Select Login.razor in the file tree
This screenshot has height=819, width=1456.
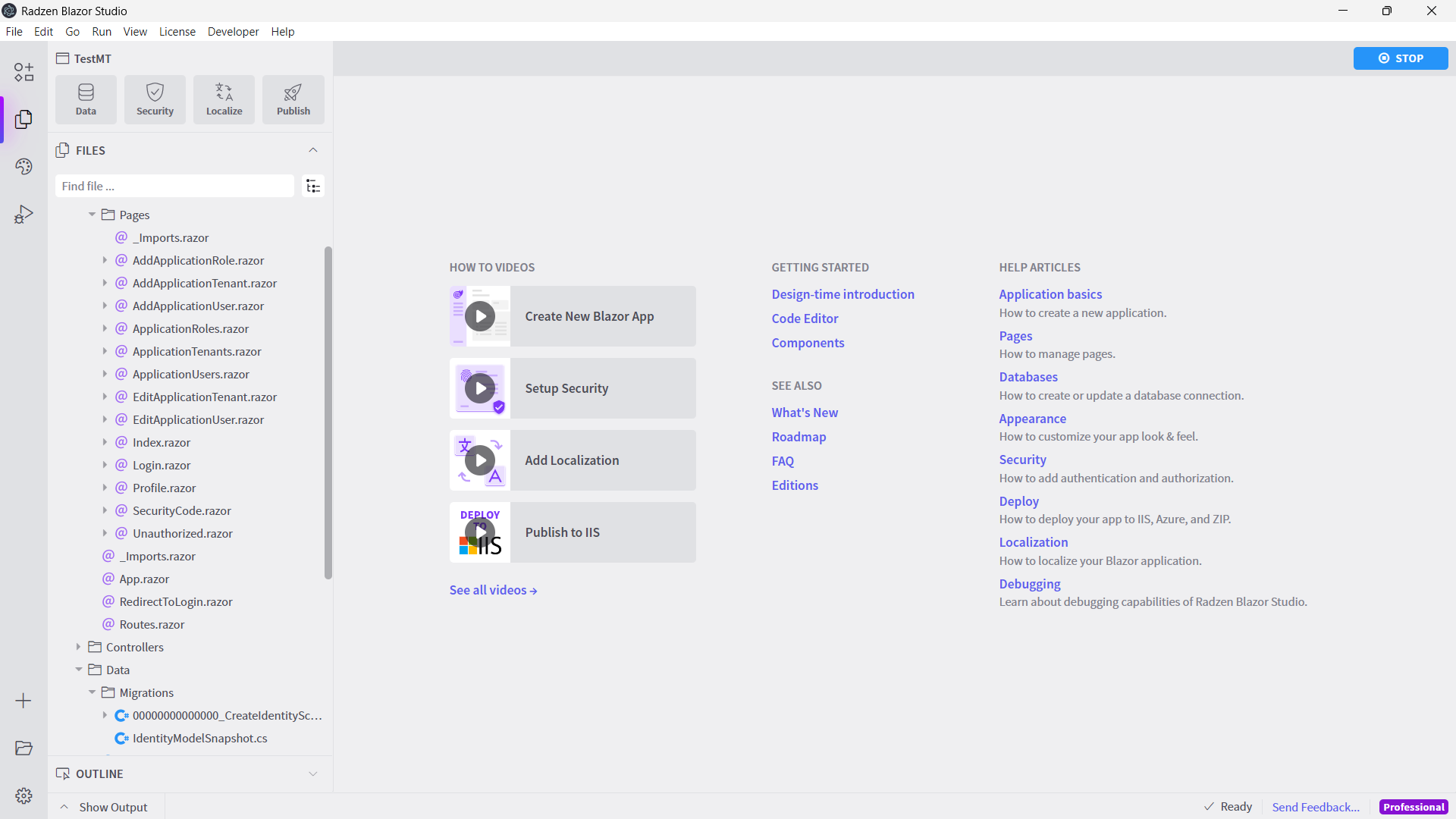161,465
